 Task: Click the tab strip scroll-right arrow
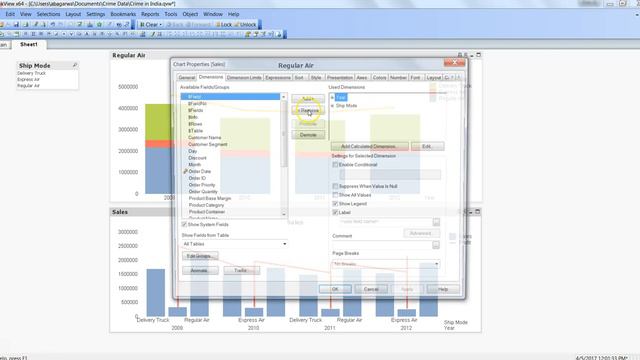tap(459, 77)
